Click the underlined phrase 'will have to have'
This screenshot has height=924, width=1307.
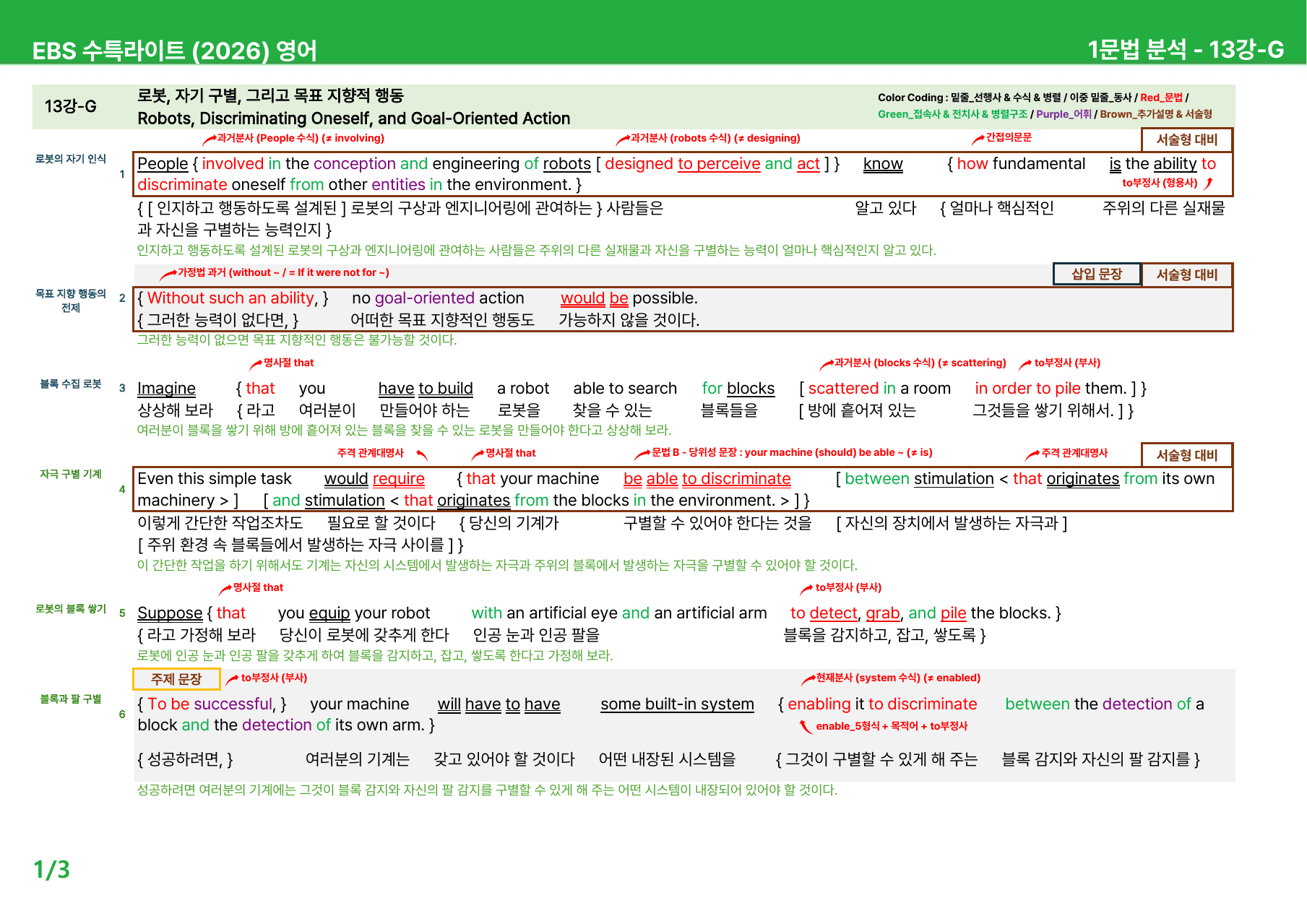tap(499, 704)
